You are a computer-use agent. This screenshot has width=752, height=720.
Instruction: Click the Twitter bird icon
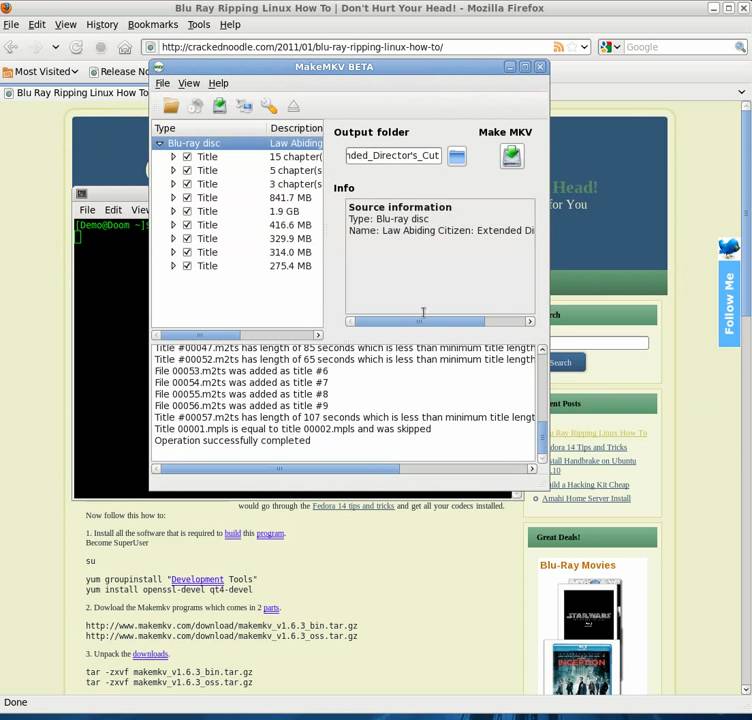click(x=728, y=248)
